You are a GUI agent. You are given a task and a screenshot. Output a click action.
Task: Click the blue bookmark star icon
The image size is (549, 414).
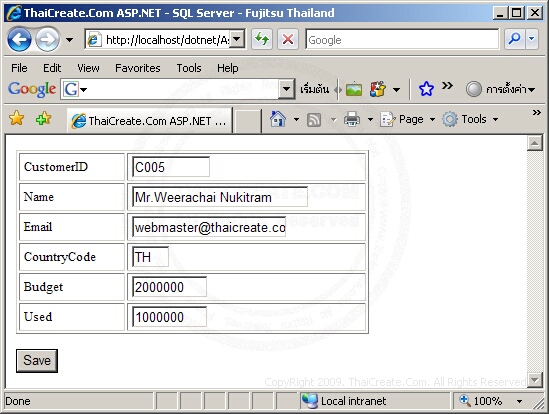coord(426,89)
